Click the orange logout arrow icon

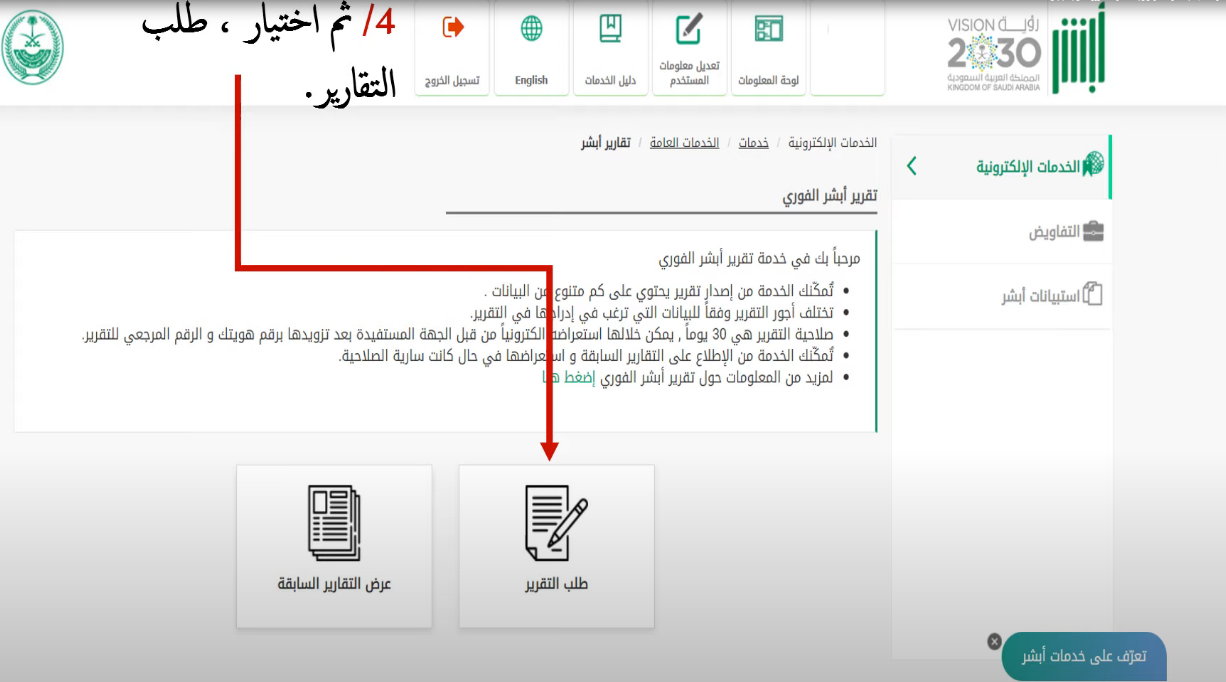[x=453, y=27]
